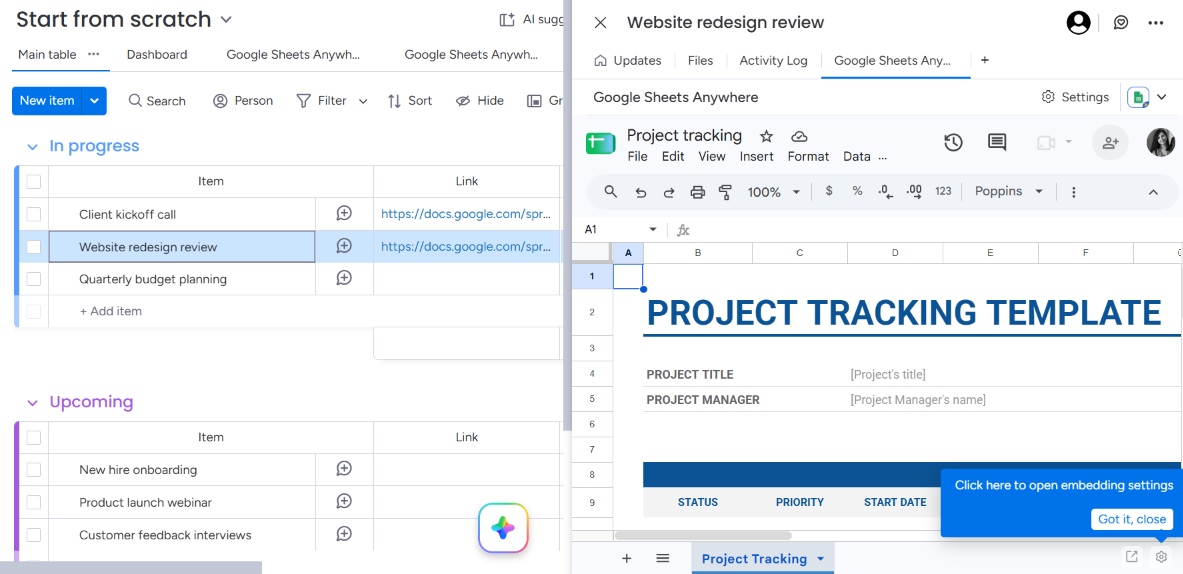Check the Website redesign review checkbox
The height and width of the screenshot is (574, 1183).
pos(33,247)
